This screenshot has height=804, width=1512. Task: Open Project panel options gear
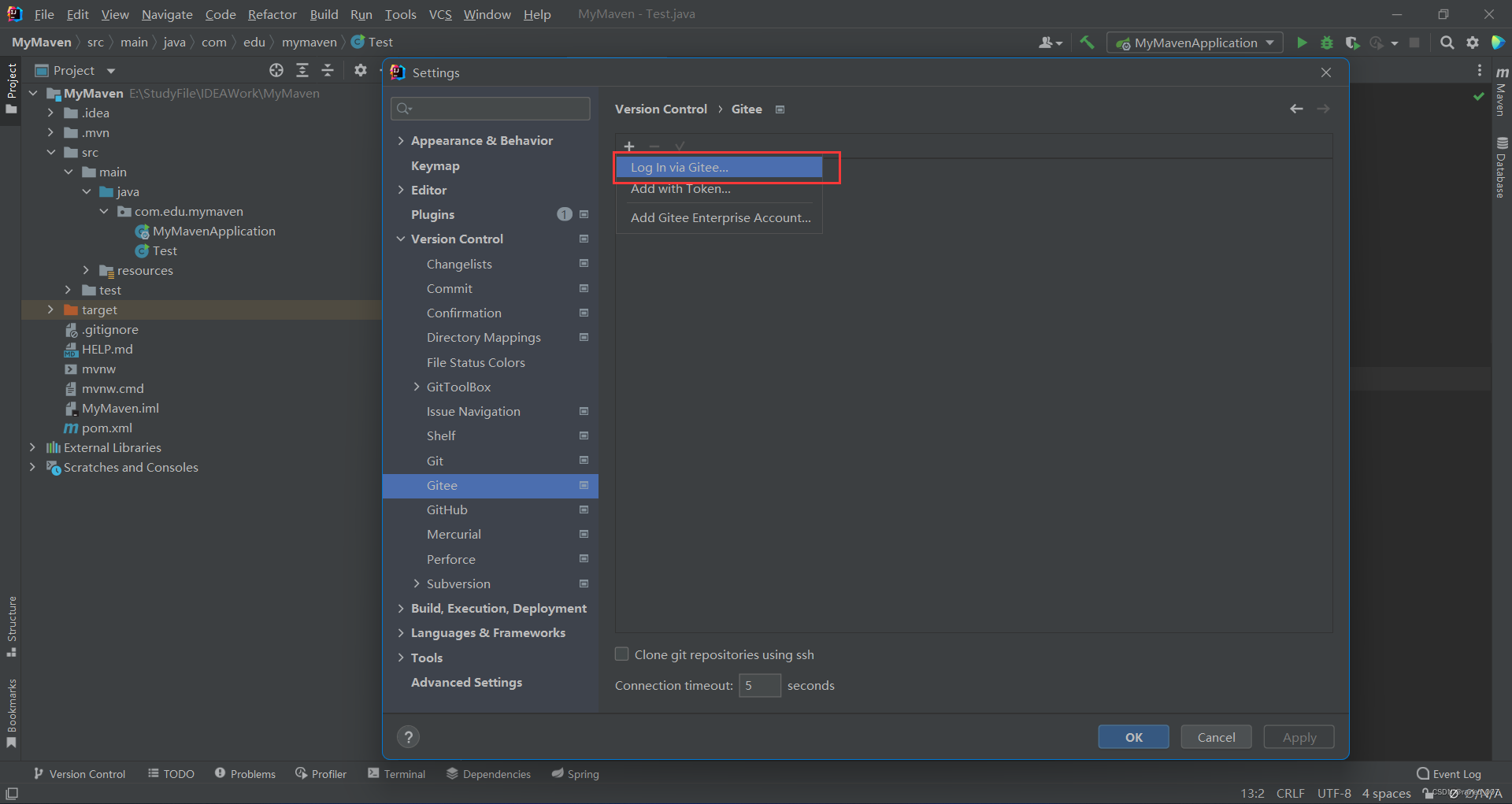pos(361,70)
